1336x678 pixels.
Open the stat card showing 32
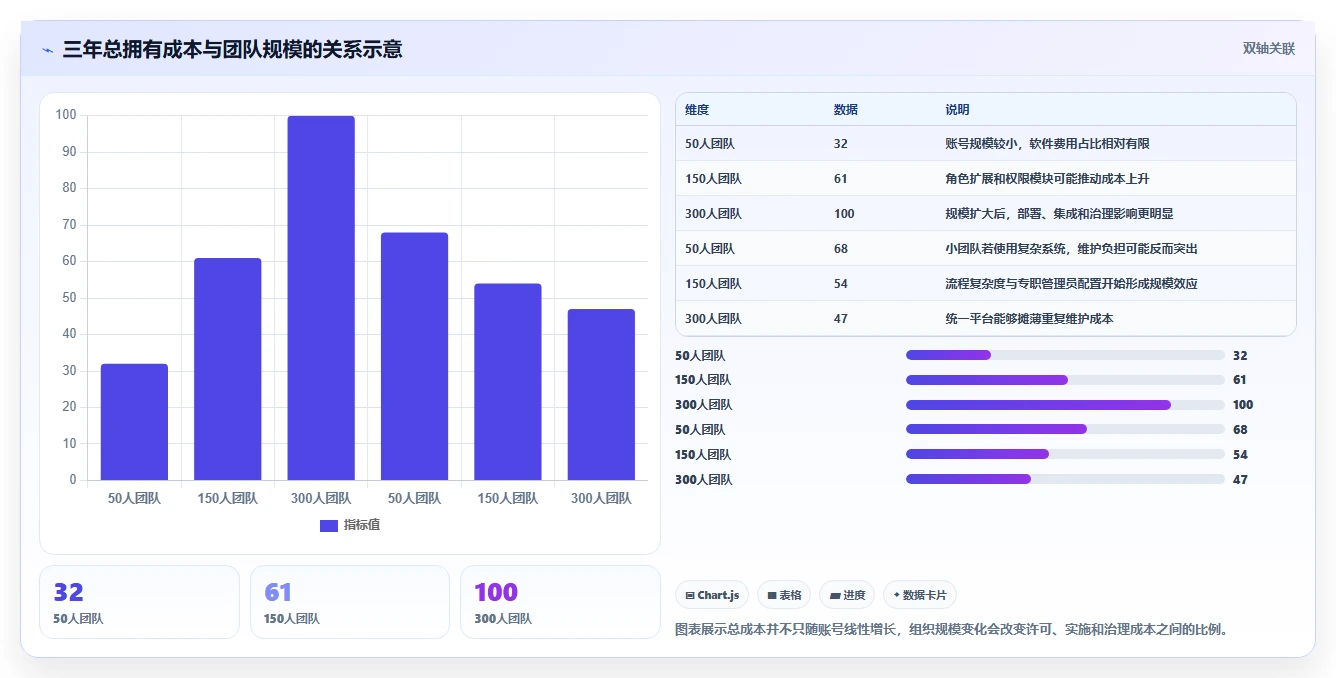pyautogui.click(x=139, y=602)
